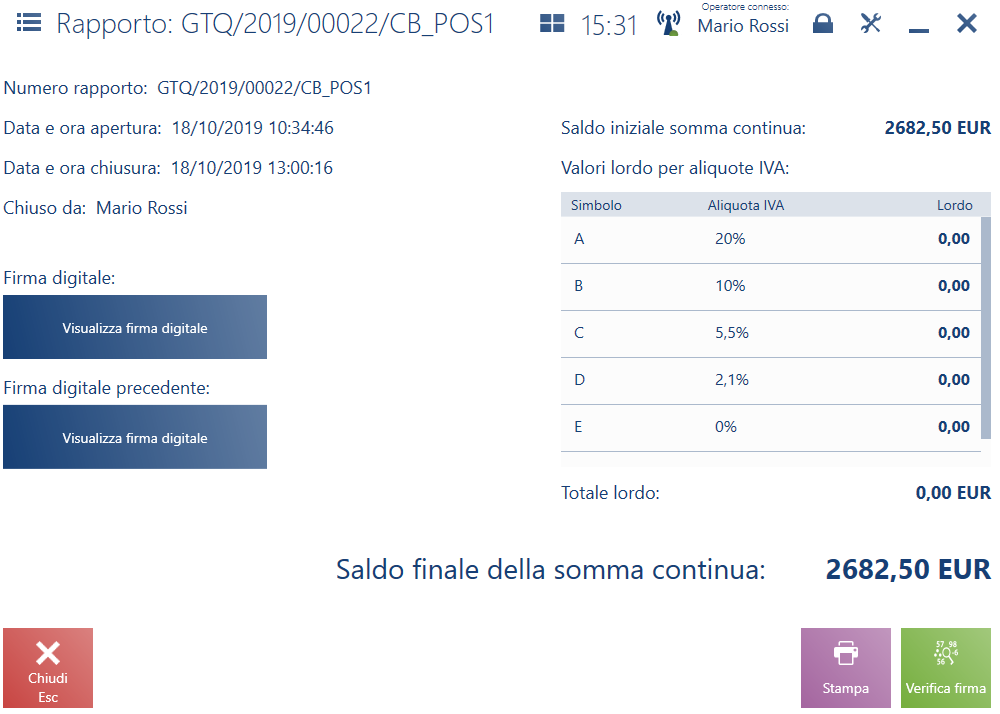Sort by Aliquota IVA column header
The image size is (1000, 714).
[x=745, y=205]
